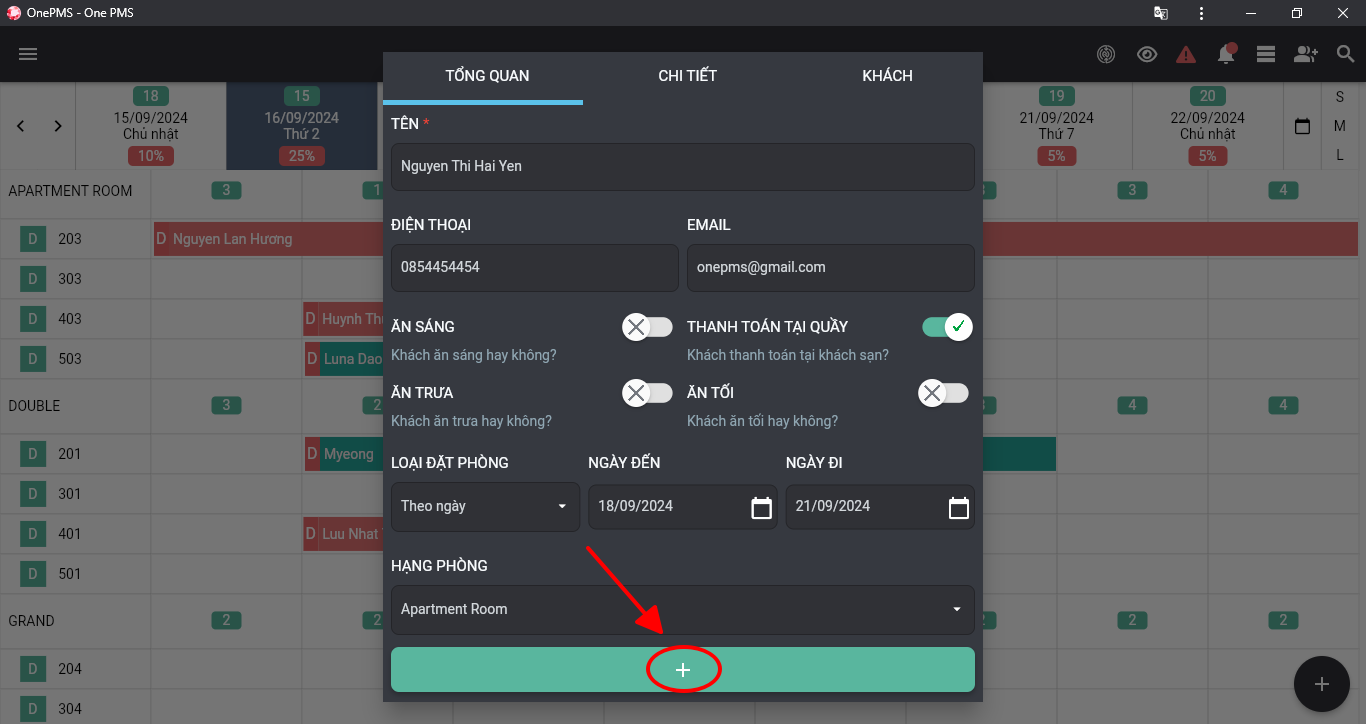Screen dimensions: 1366x724
Task: Click the eye view icon in top bar
Action: click(x=1147, y=54)
